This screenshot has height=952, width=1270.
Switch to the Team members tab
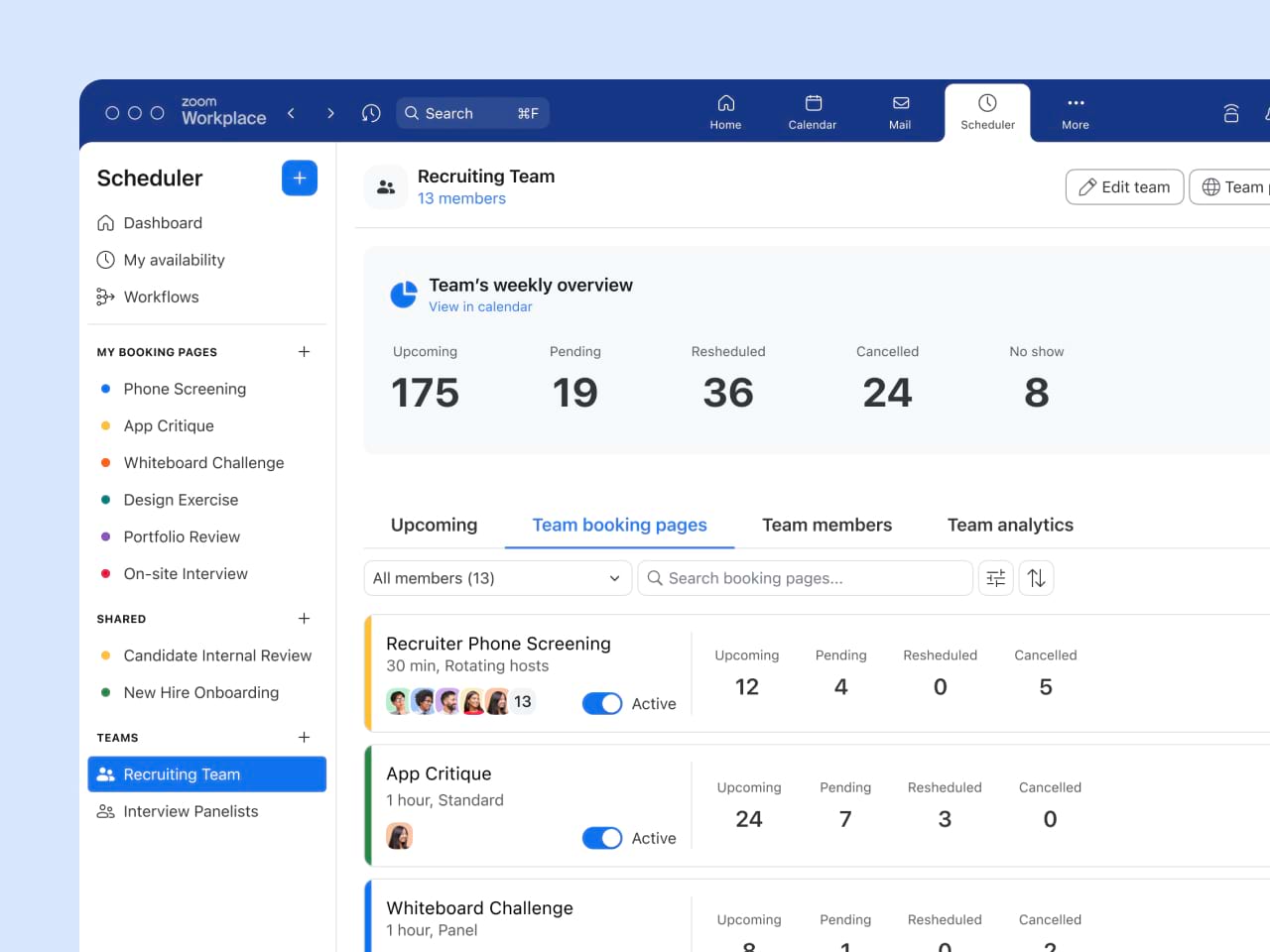(826, 525)
